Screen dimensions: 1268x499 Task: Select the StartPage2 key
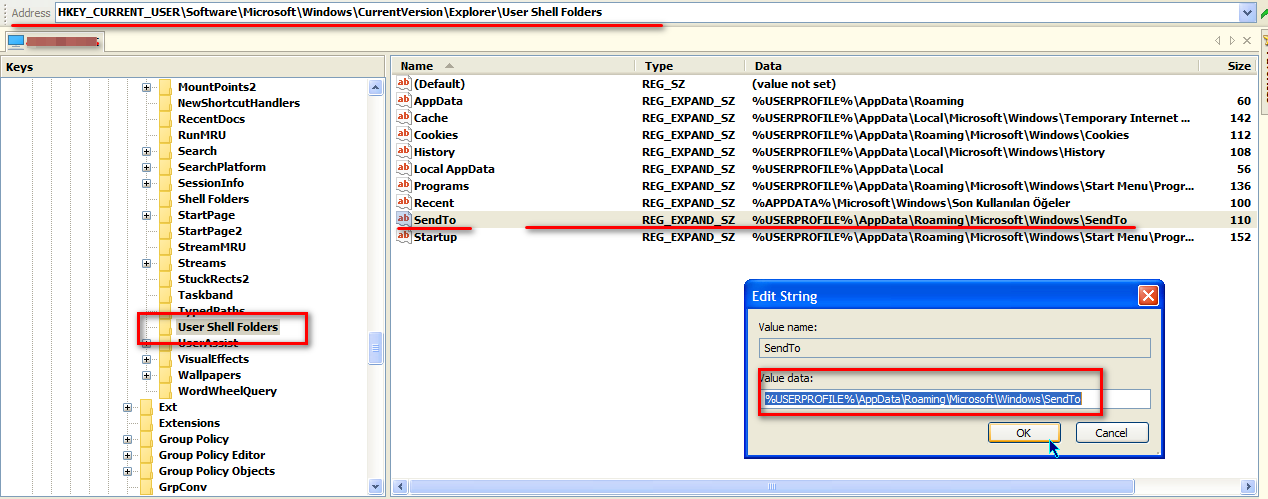pyautogui.click(x=210, y=231)
